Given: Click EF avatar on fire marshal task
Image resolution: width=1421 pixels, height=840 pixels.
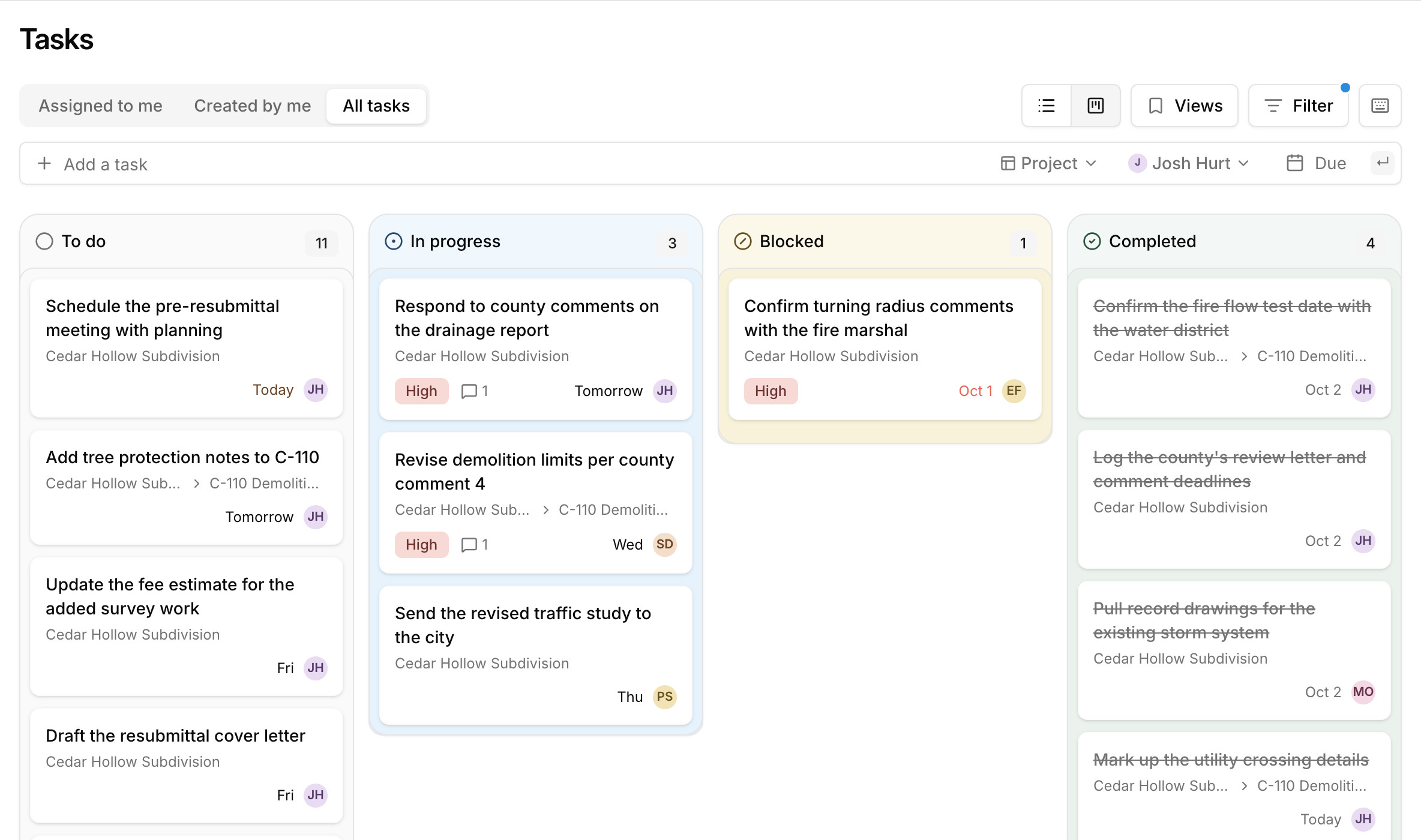Looking at the screenshot, I should pos(1014,391).
